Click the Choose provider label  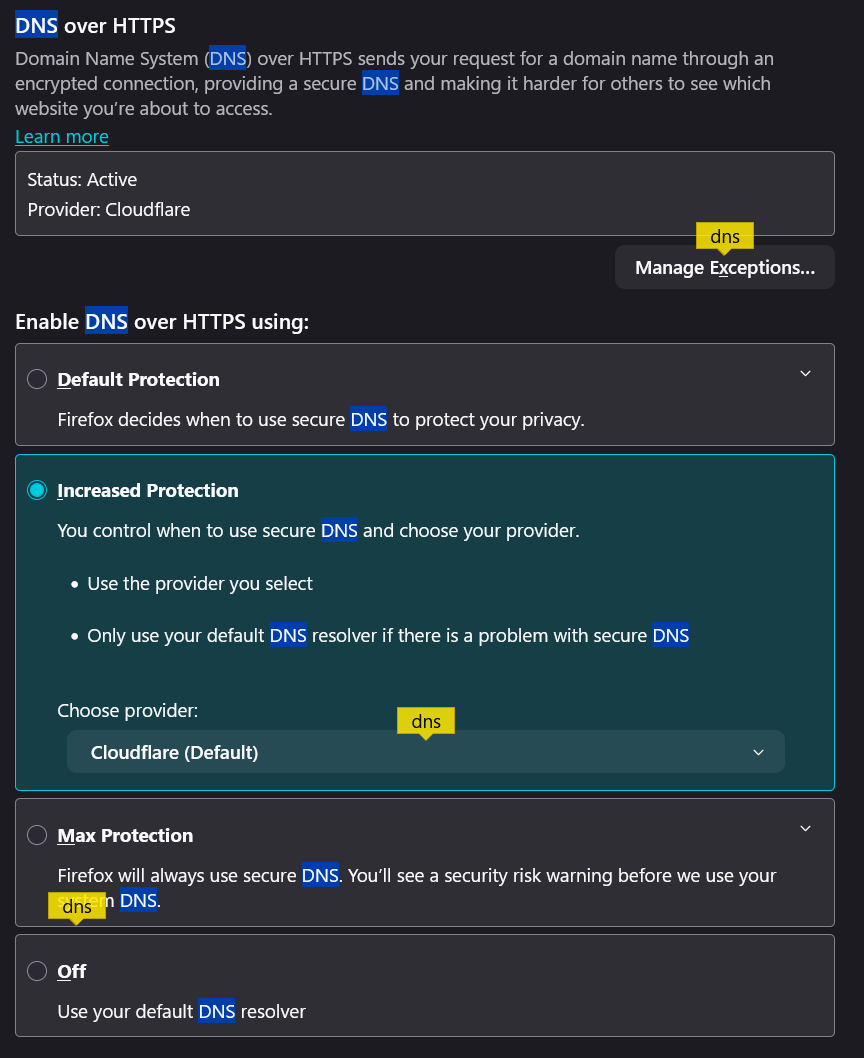pos(128,711)
